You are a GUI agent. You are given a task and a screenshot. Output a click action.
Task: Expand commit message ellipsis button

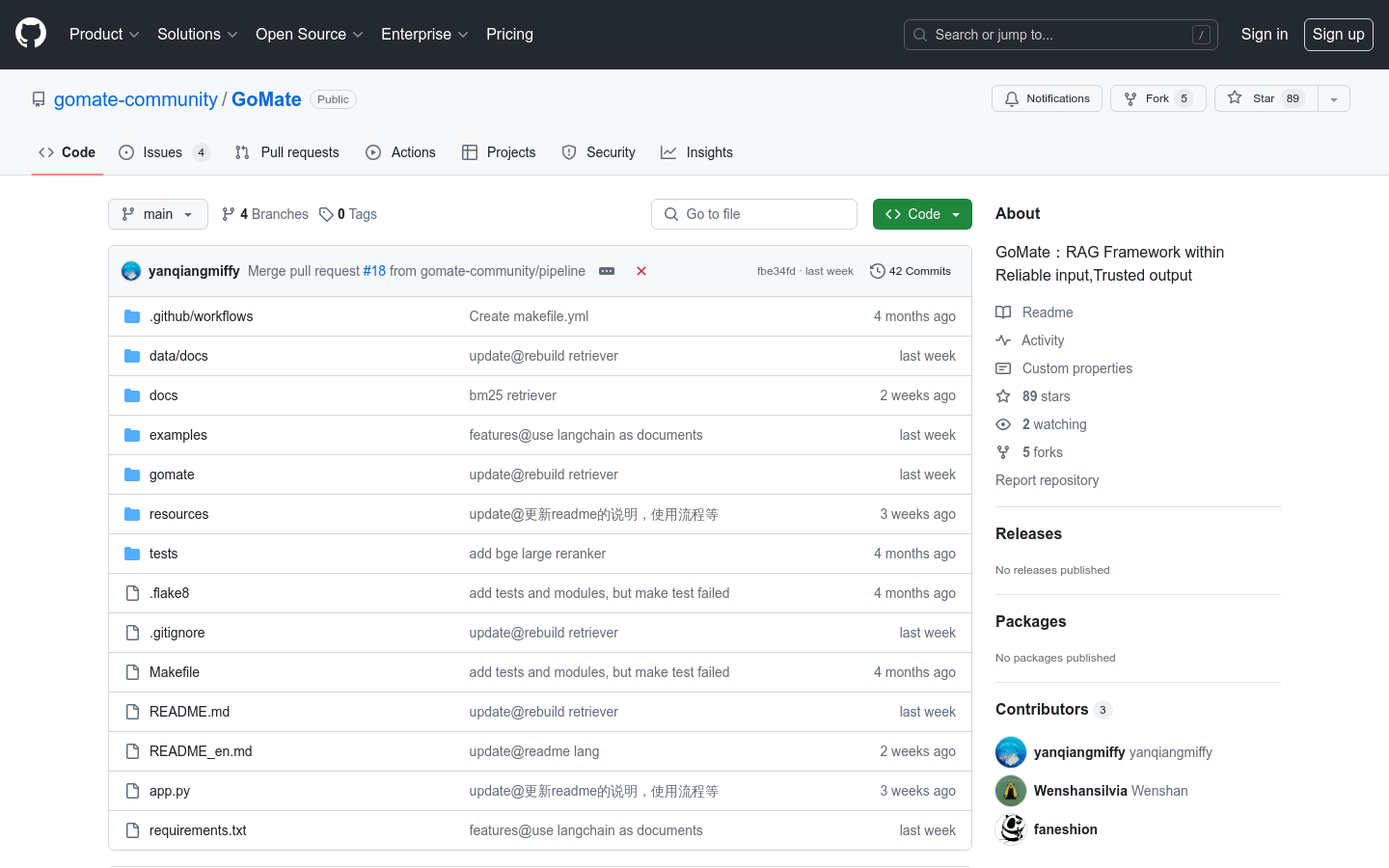tap(607, 271)
